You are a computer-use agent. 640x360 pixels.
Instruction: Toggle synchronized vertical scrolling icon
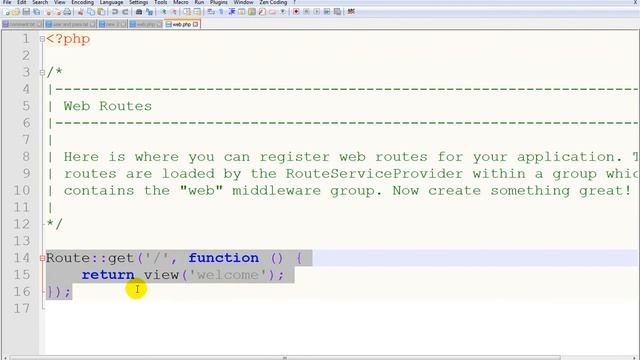pos(187,12)
